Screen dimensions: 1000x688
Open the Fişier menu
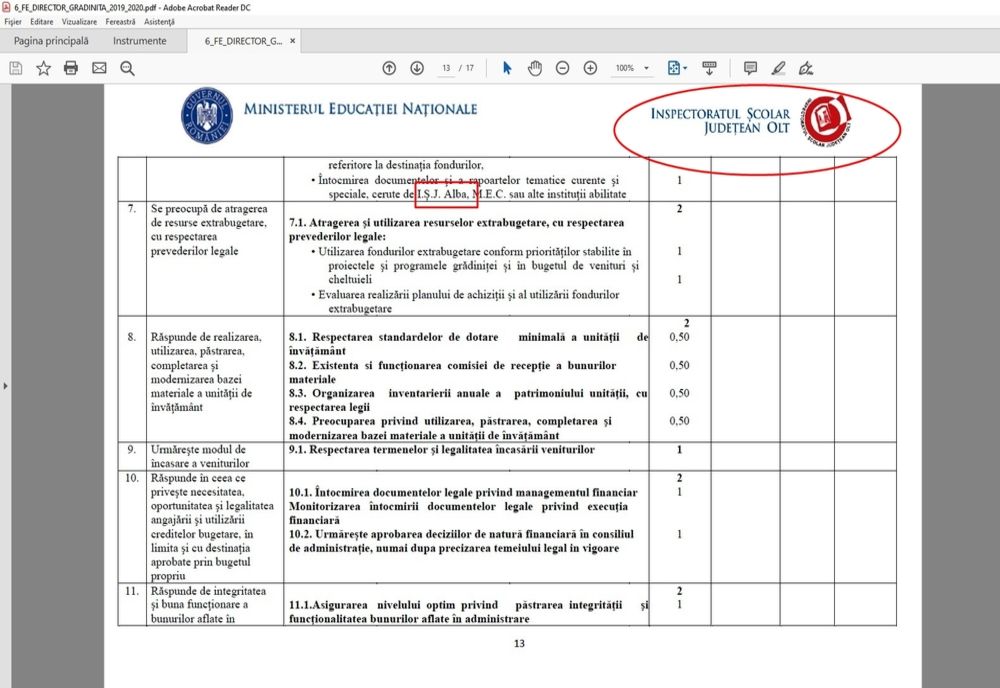[12, 19]
